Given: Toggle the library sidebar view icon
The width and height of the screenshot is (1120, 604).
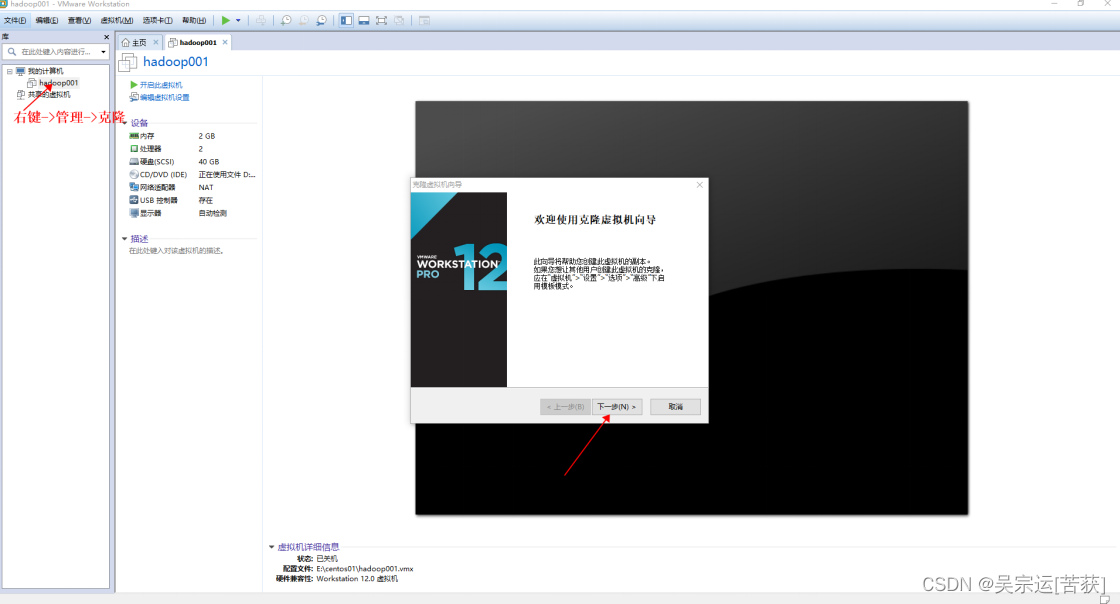Looking at the screenshot, I should 346,21.
